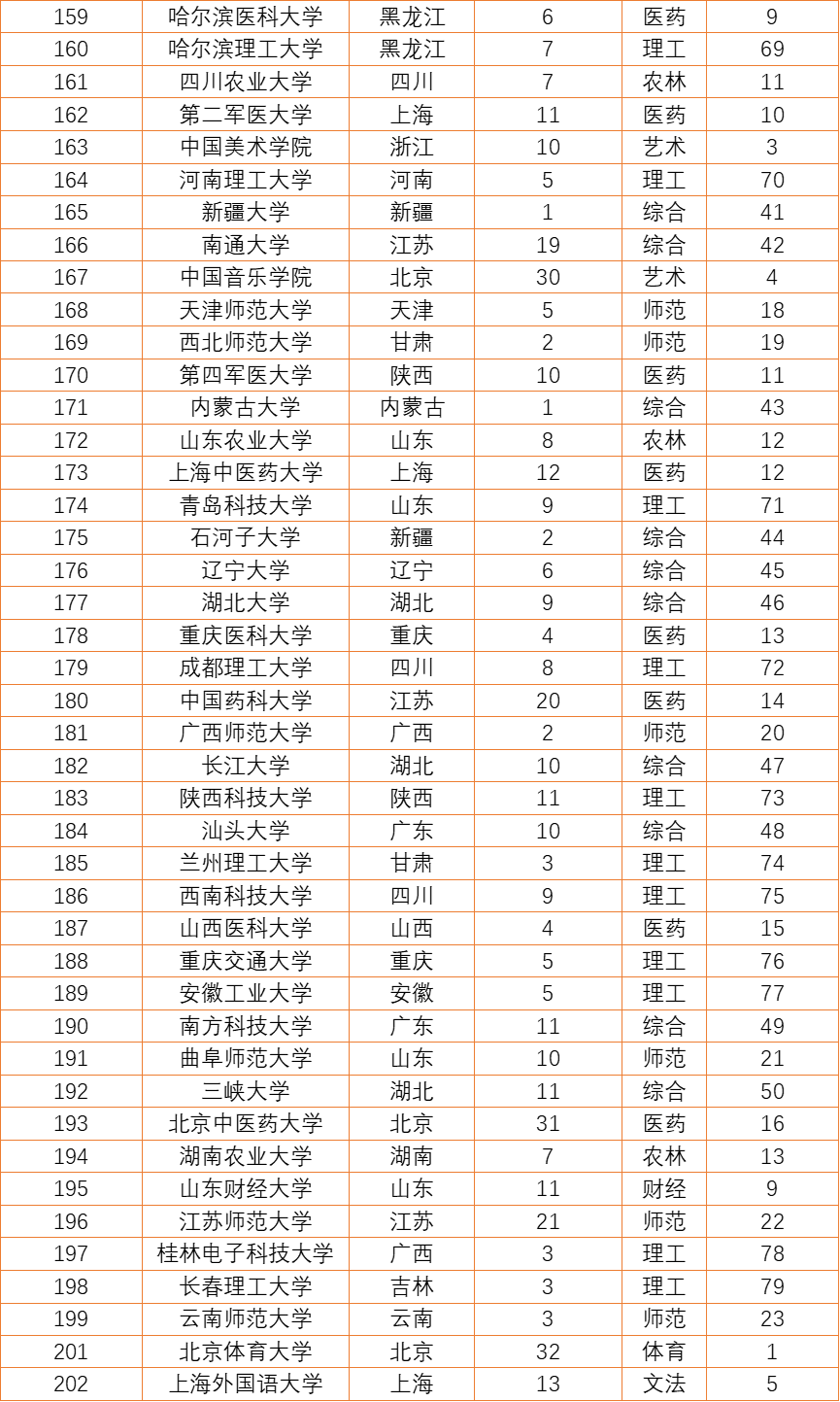This screenshot has height=1402, width=840.
Task: Select province 内蒙古 in row 171
Action: click(x=412, y=407)
